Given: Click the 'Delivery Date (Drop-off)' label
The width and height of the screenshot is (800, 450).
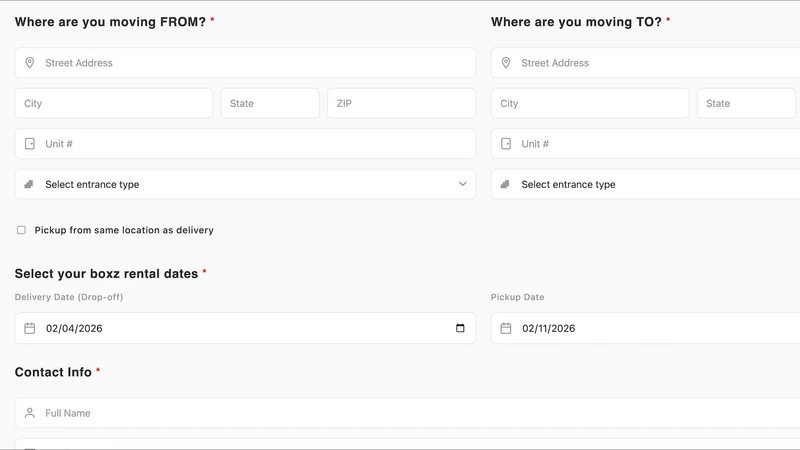Looking at the screenshot, I should [x=69, y=297].
